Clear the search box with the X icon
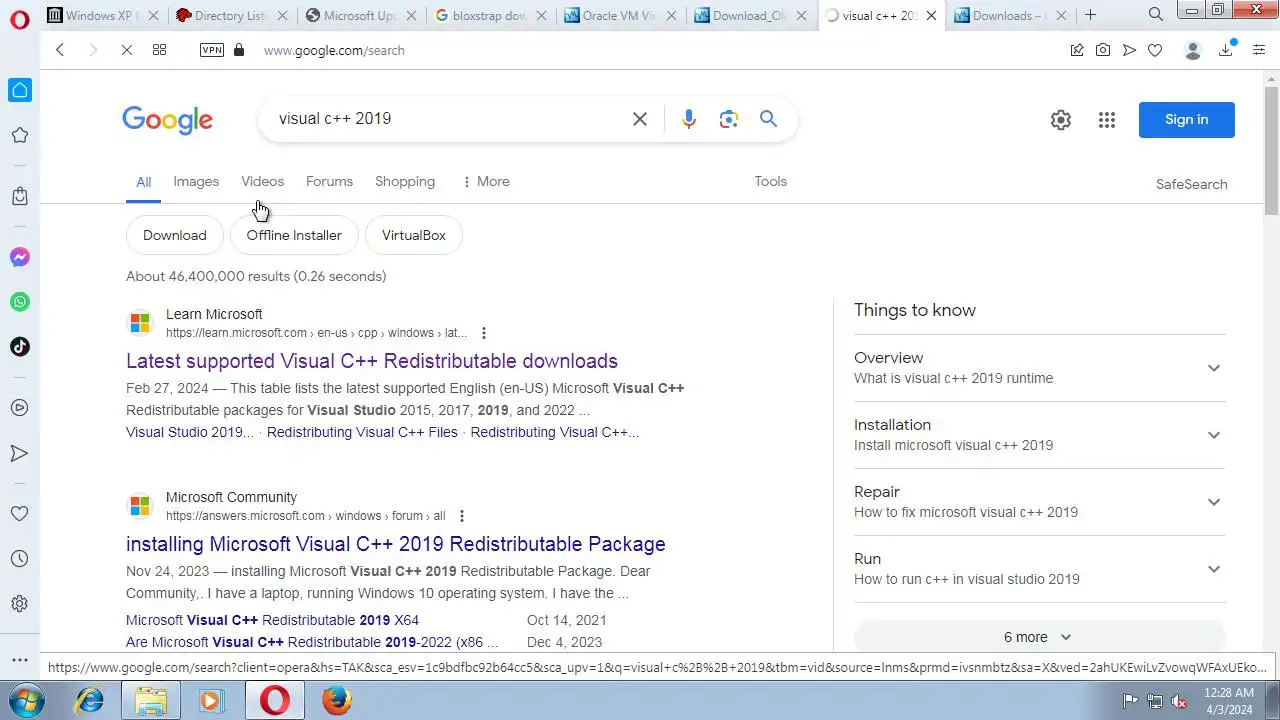This screenshot has height=720, width=1280. 640,119
